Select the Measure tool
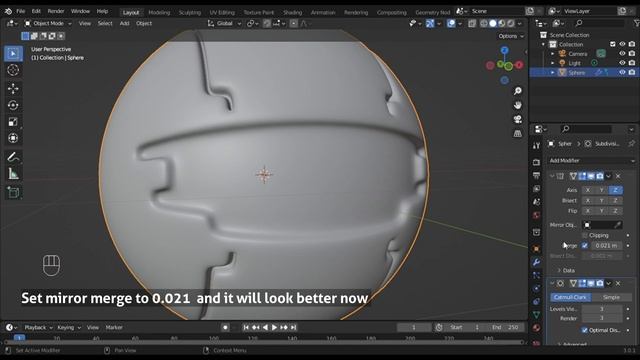Screen dimensions: 640x360 pyautogui.click(x=13, y=174)
